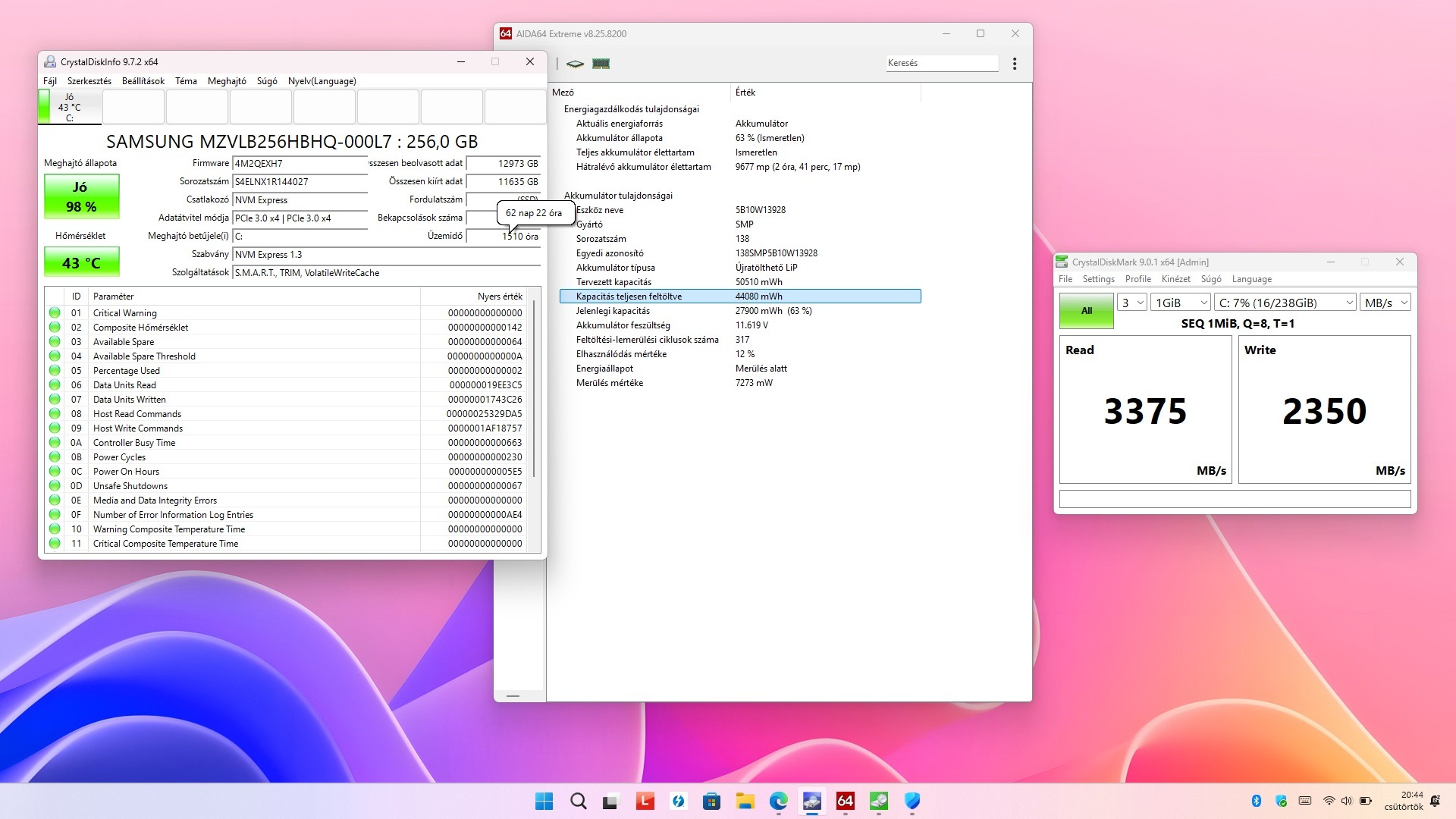Open the Nyelv(Language) menu in CrystalDiskInfo
This screenshot has height=819, width=1456.
coord(322,81)
